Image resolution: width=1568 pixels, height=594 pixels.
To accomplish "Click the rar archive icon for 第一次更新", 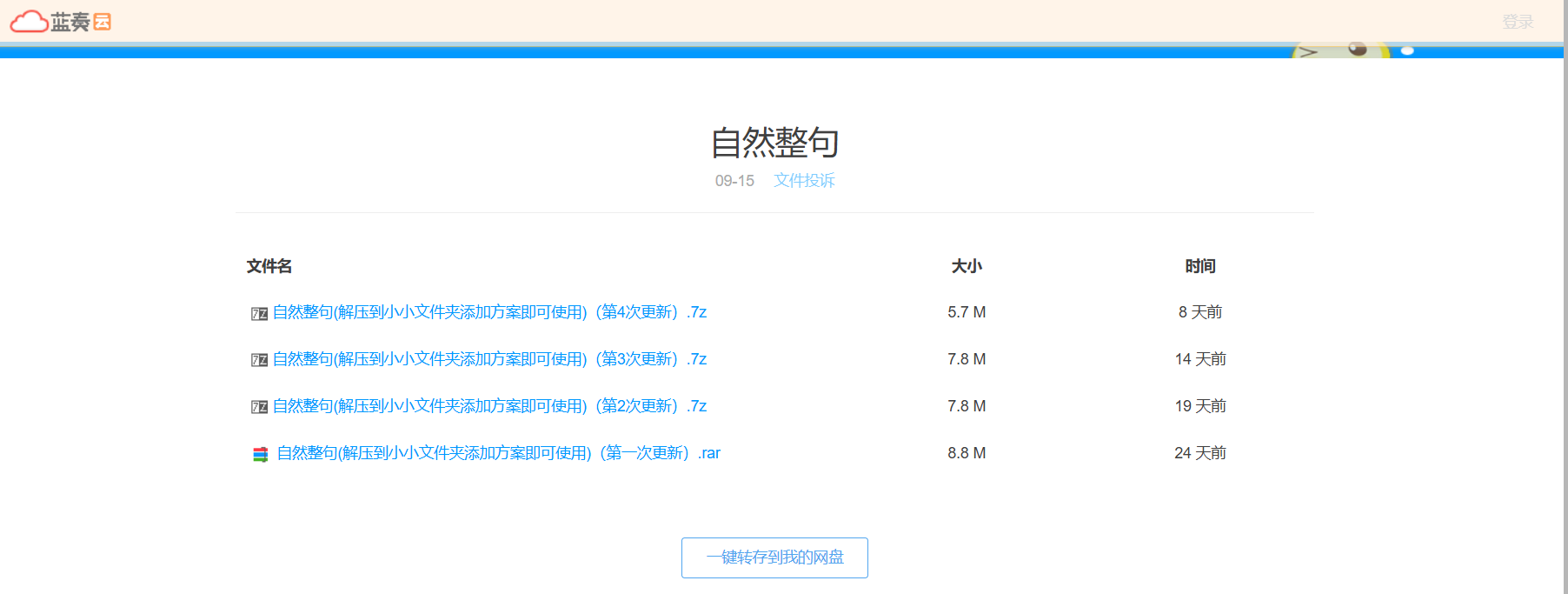I will click(260, 454).
